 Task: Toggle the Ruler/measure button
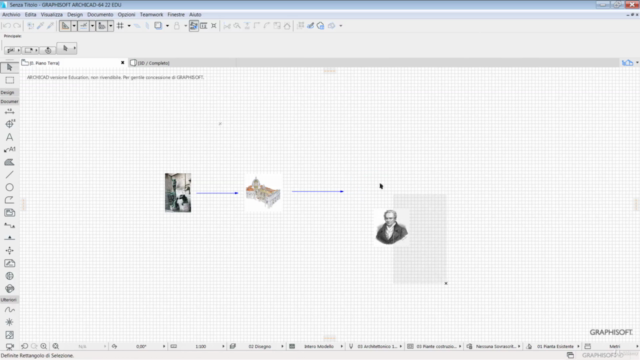click(x=101, y=26)
